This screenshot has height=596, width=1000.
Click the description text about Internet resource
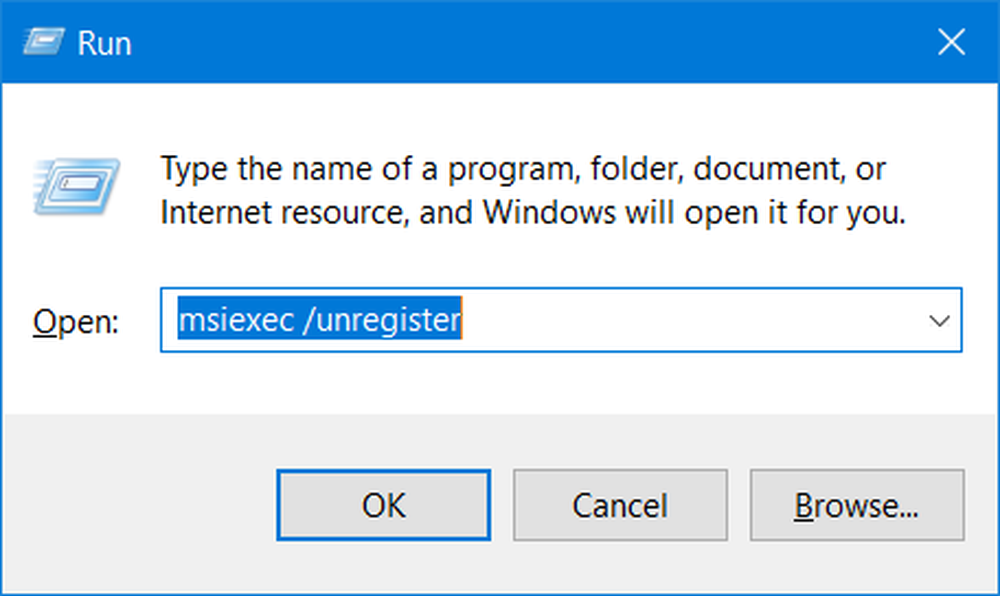pos(533,212)
